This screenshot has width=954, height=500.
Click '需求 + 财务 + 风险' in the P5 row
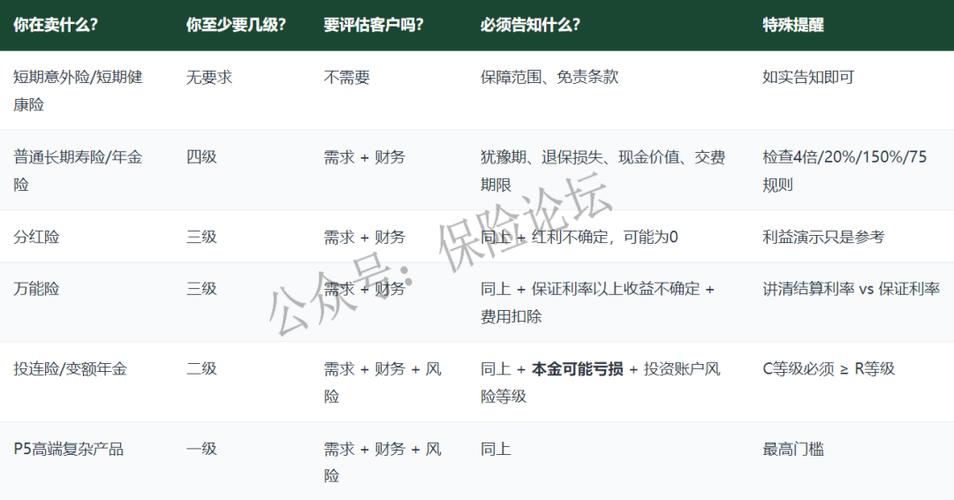tap(382, 462)
